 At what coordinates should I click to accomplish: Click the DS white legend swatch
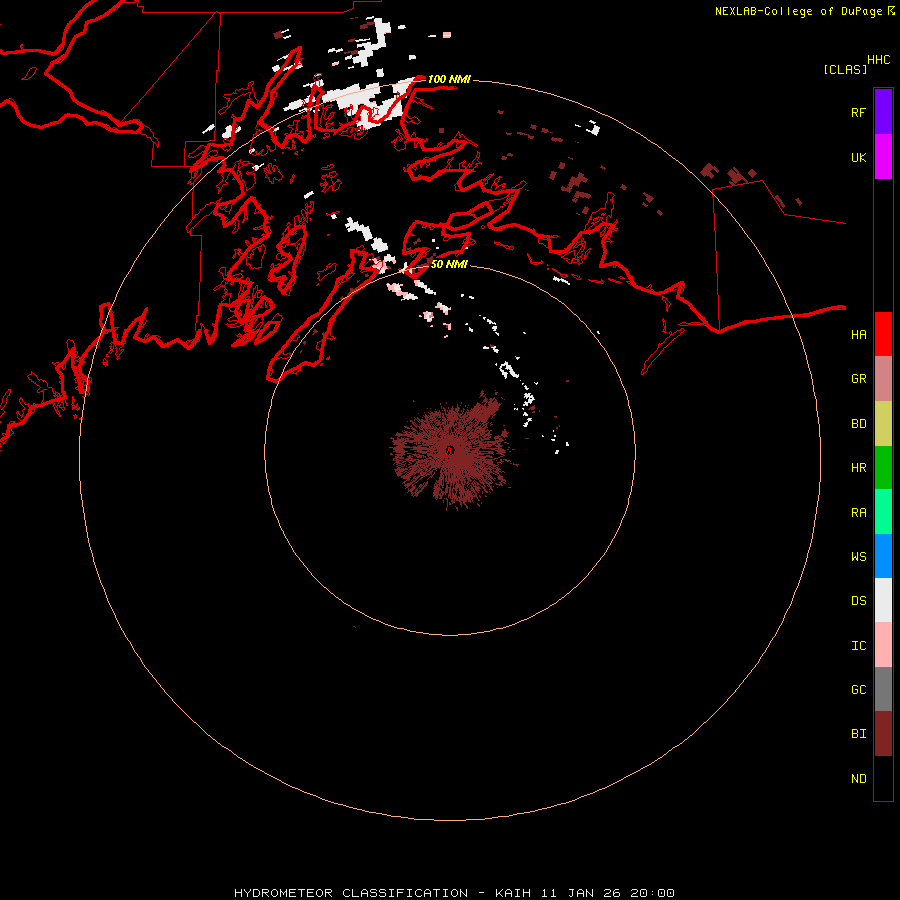pyautogui.click(x=883, y=600)
